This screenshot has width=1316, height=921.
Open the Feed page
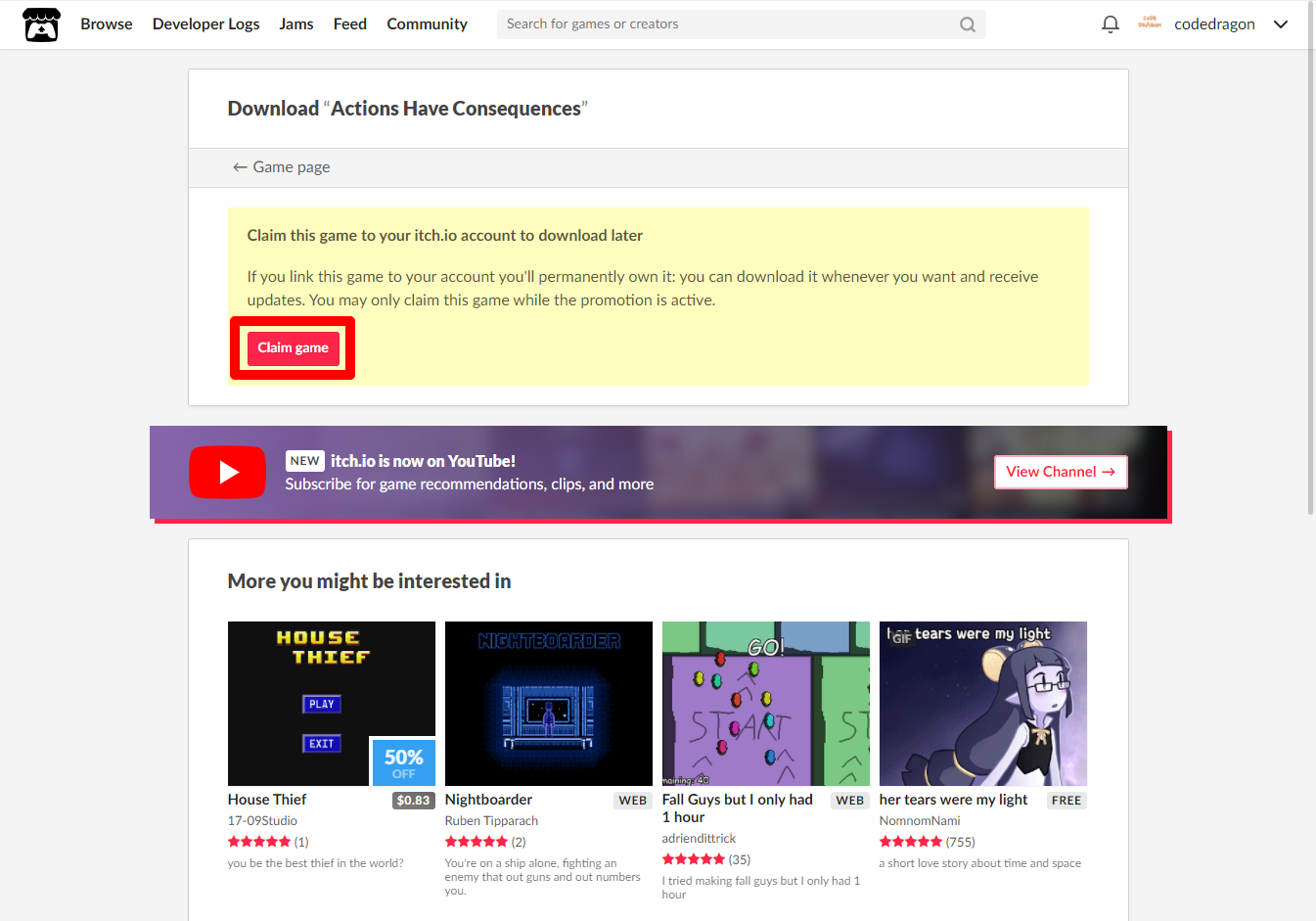click(350, 24)
